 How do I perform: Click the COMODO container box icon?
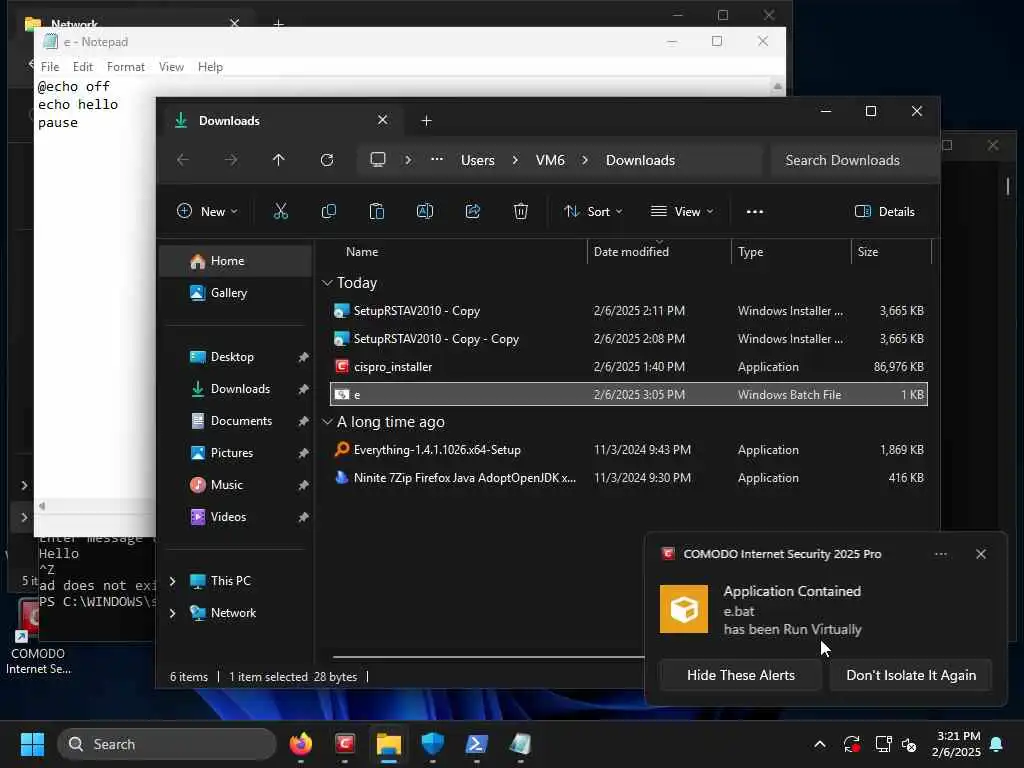(x=684, y=609)
